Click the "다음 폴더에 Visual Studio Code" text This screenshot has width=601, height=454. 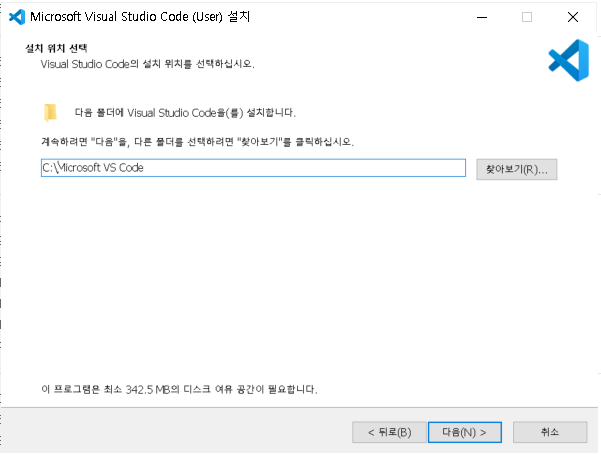click(185, 113)
